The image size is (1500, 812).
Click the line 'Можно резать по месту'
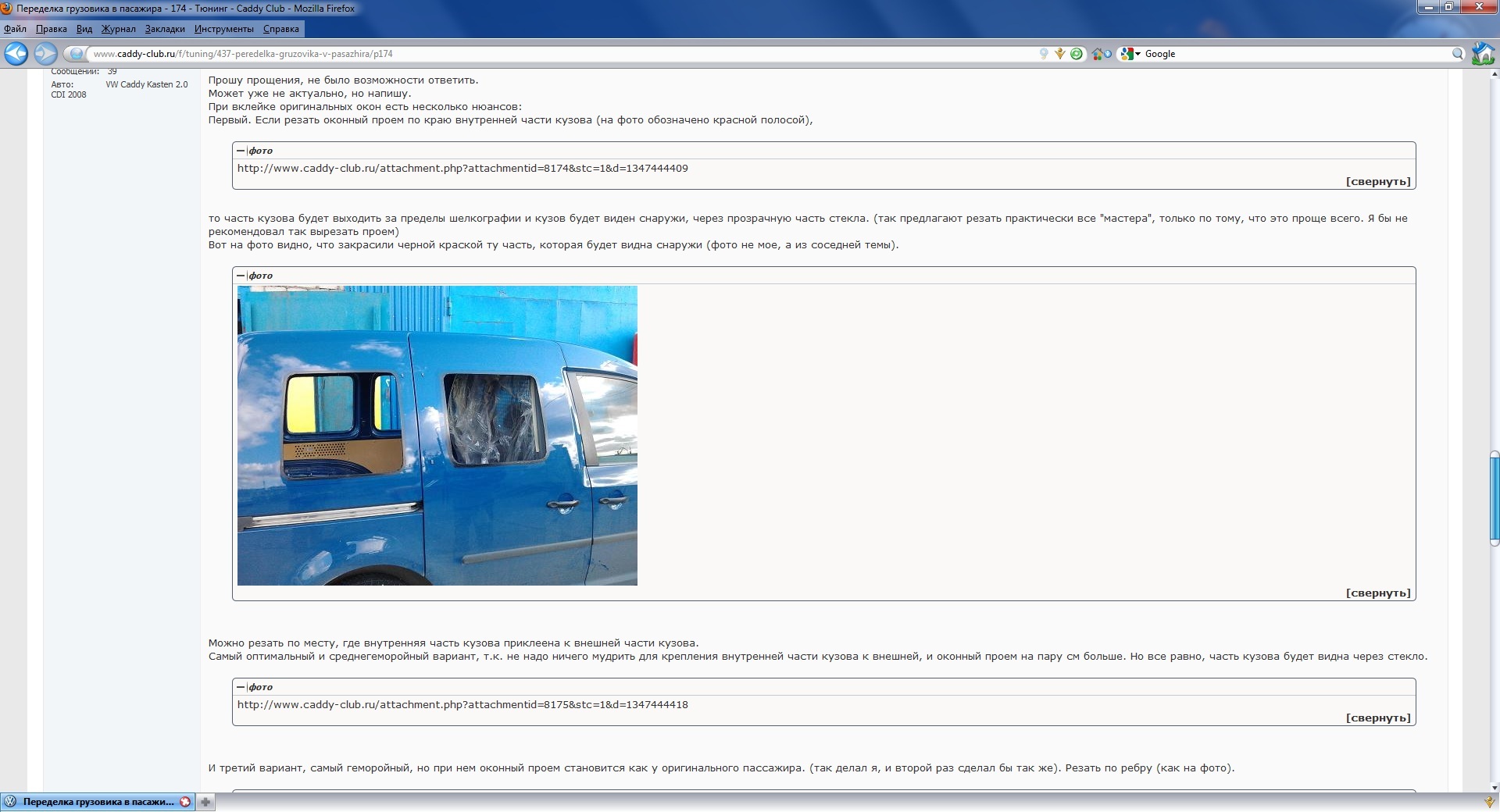pos(453,643)
